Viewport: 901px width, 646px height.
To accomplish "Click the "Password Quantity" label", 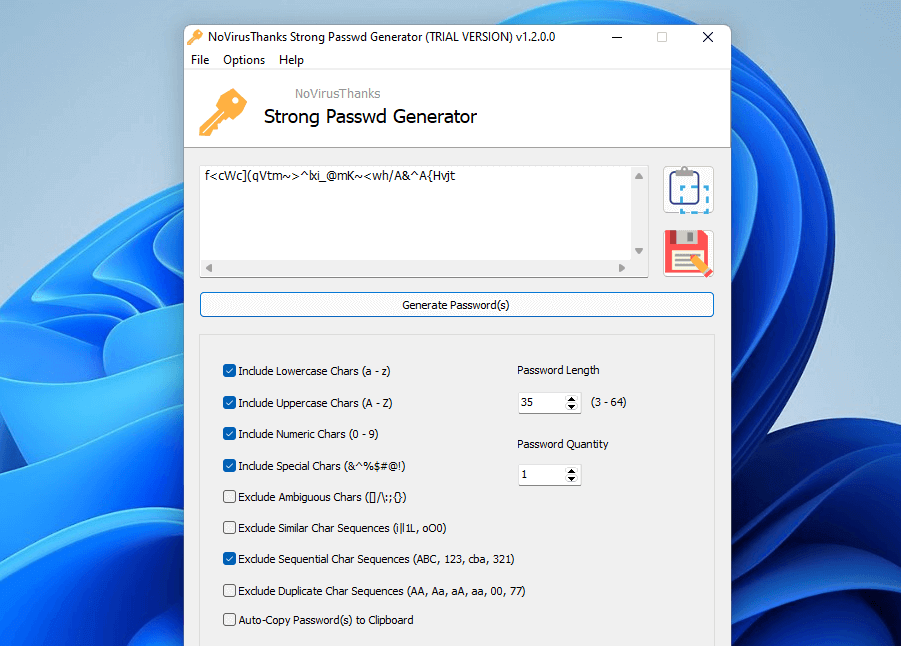I will (563, 444).
